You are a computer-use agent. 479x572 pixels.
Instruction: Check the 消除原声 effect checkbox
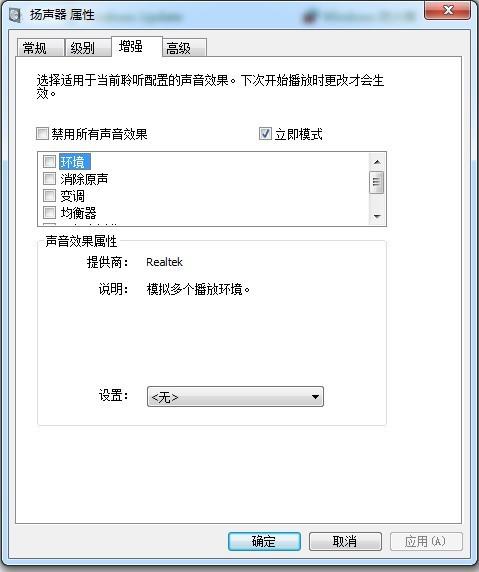49,178
